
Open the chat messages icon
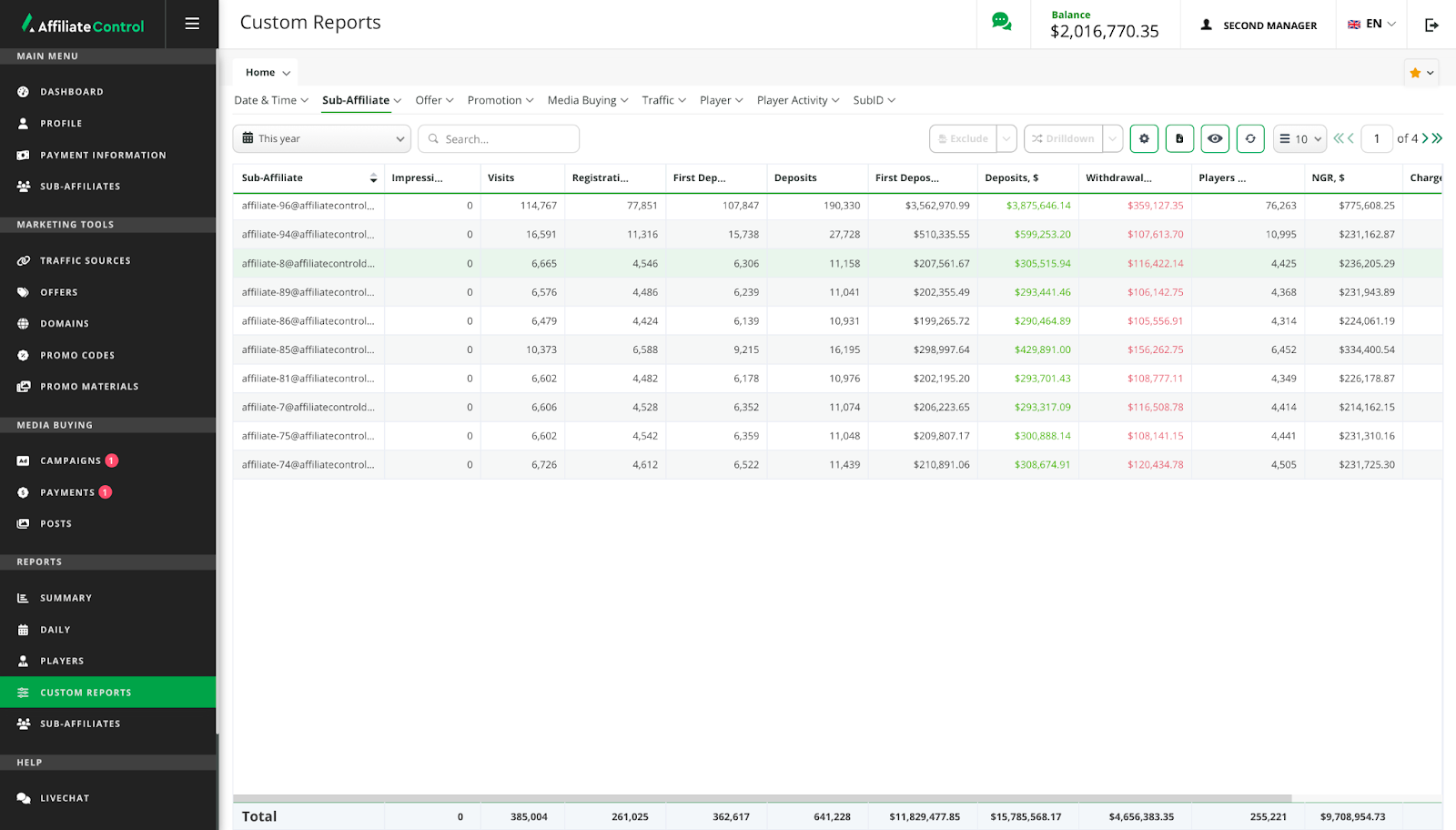pos(1001,23)
